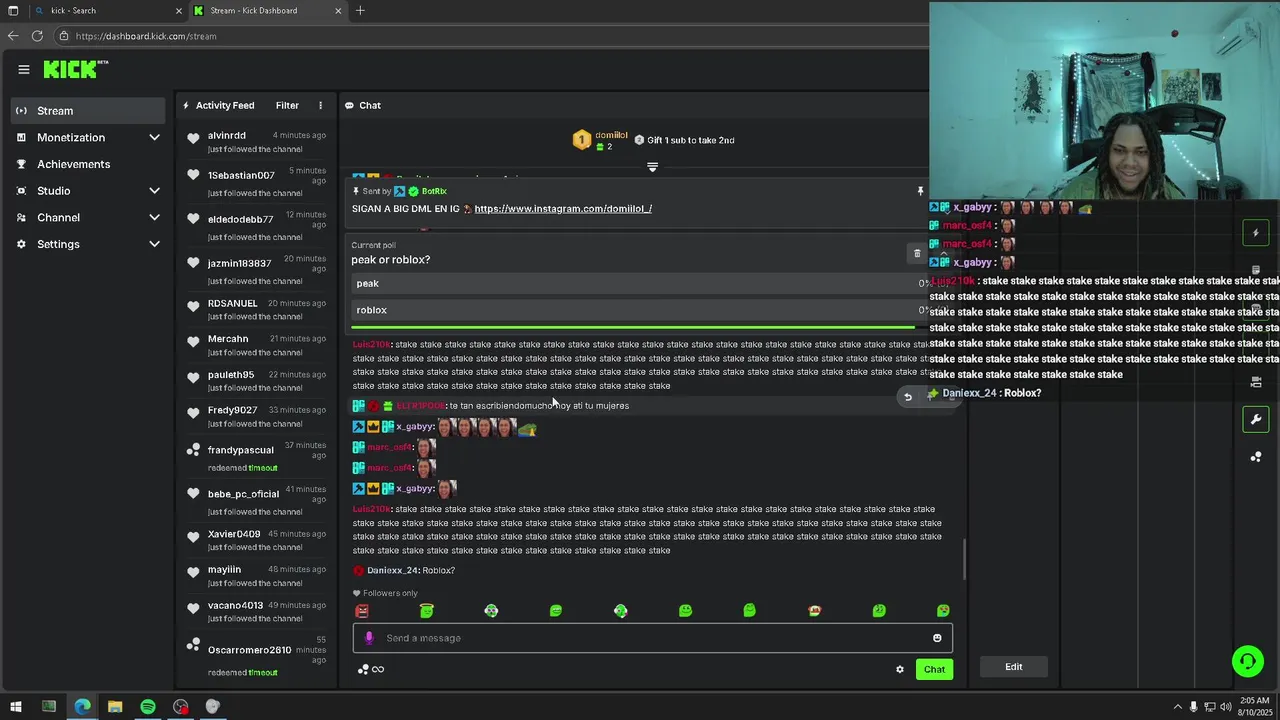
Task: Open the emoji picker in the message box
Action: (x=937, y=638)
